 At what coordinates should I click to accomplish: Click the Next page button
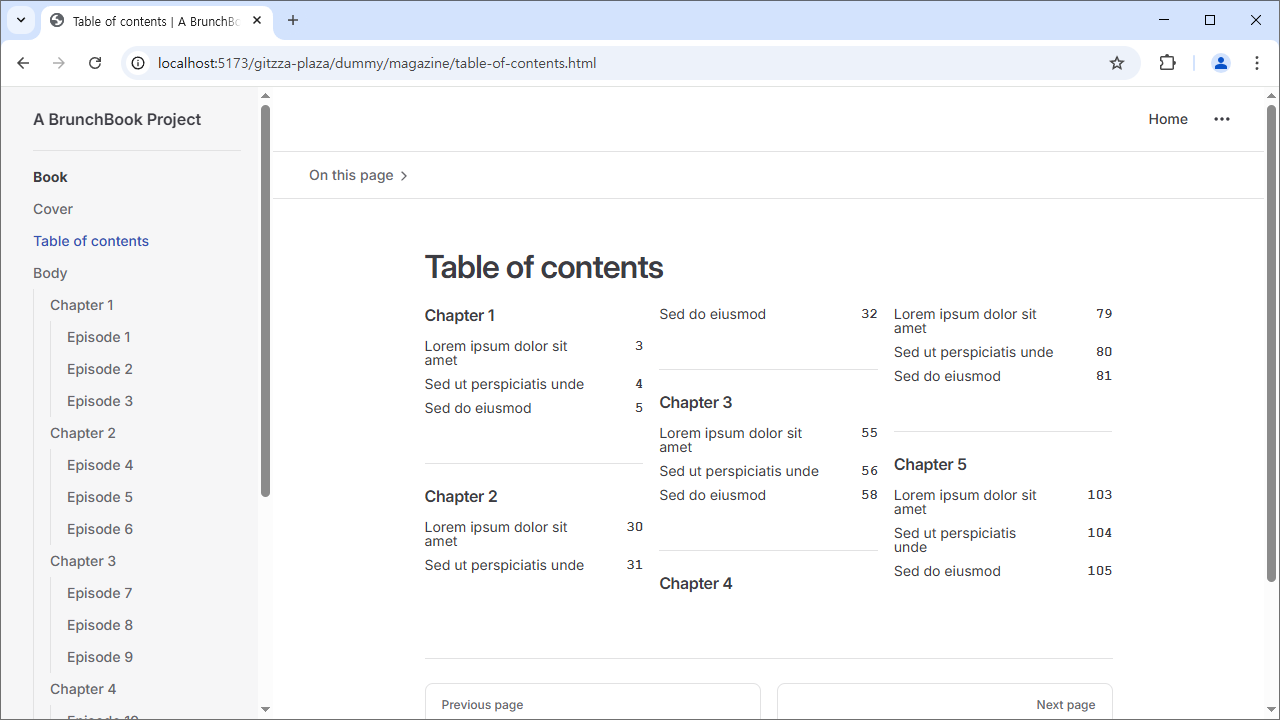pyautogui.click(x=944, y=703)
